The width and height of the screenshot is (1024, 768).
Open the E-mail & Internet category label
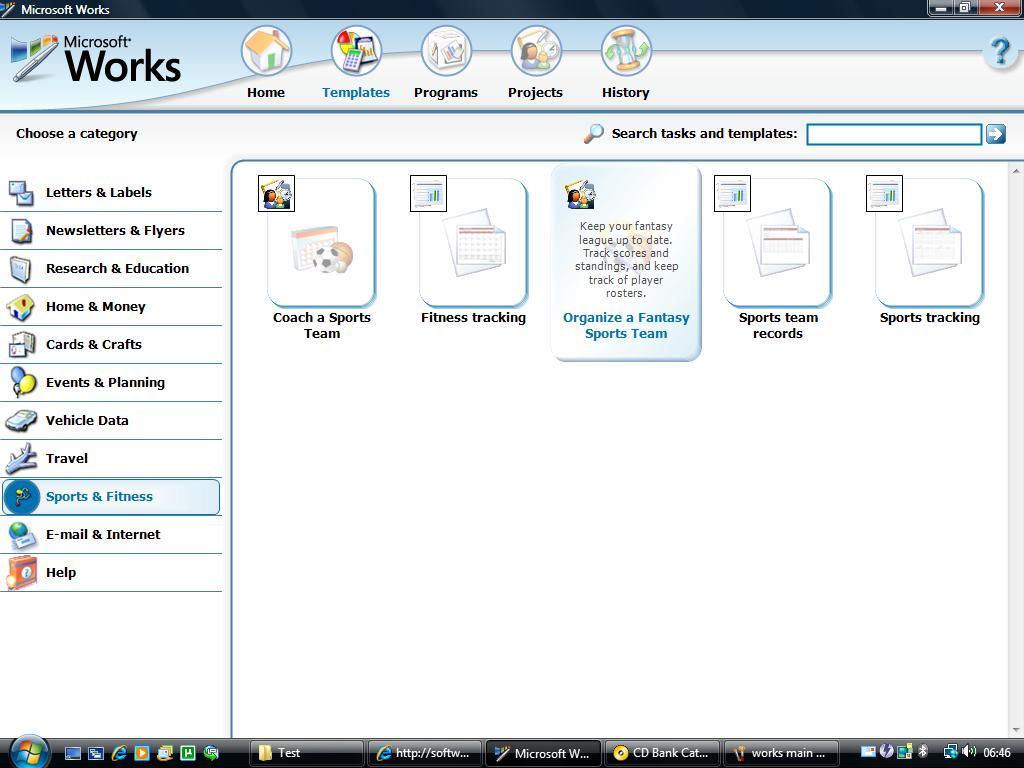[x=103, y=534]
